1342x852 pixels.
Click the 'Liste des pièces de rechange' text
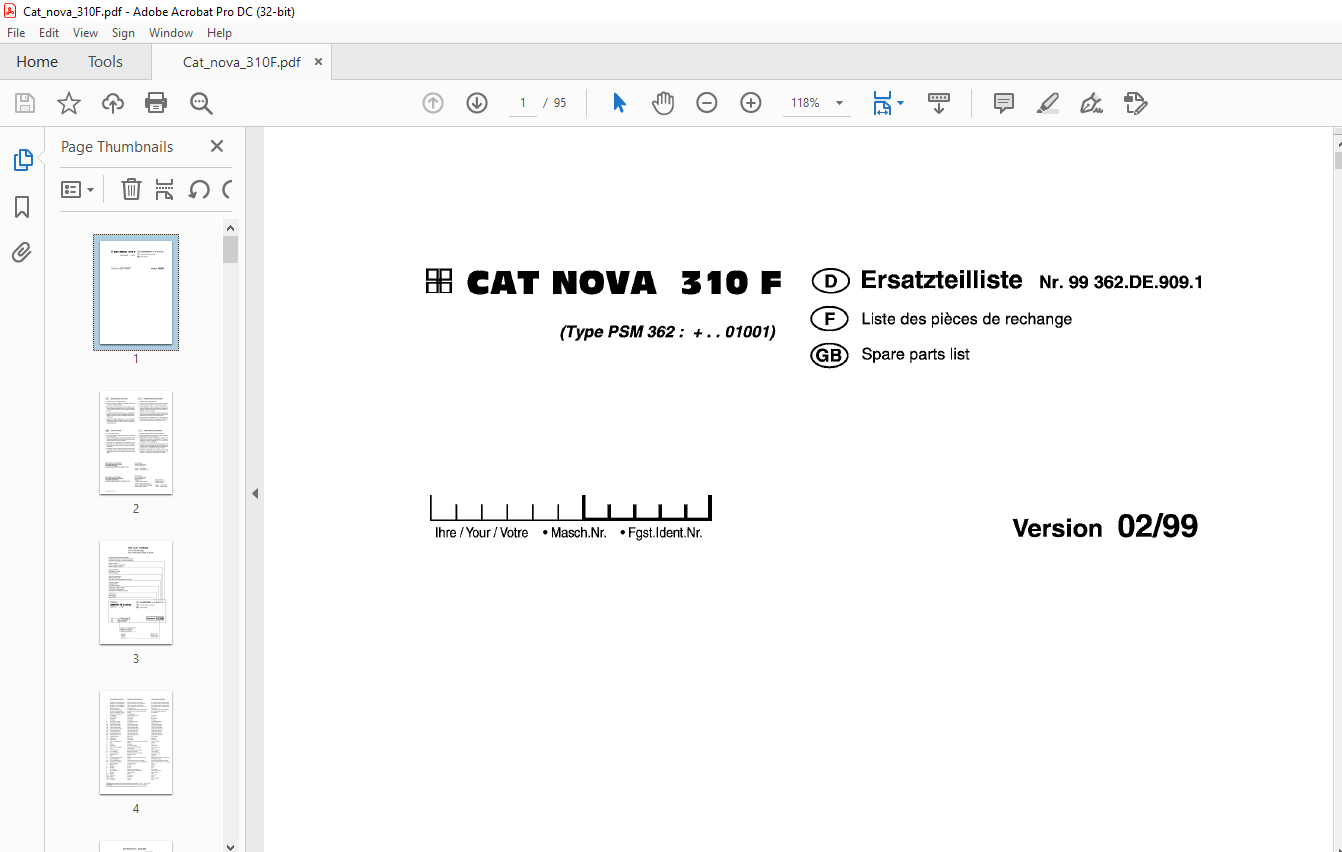[x=966, y=319]
